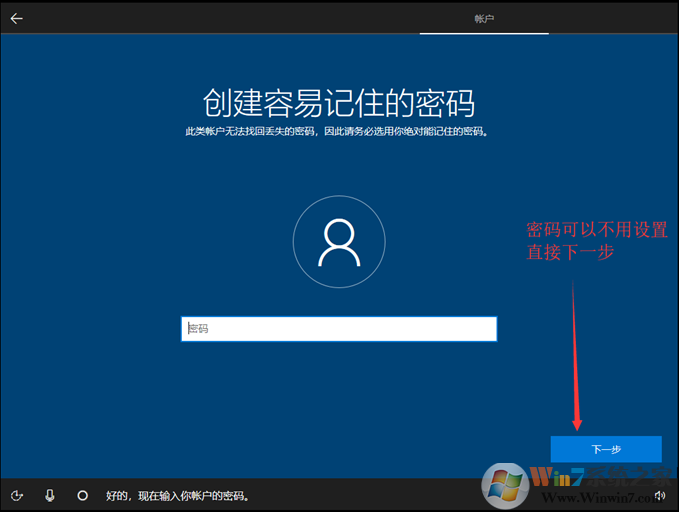Click the Windows flag watermark logo
Image resolution: width=679 pixels, height=512 pixels.
505,487
